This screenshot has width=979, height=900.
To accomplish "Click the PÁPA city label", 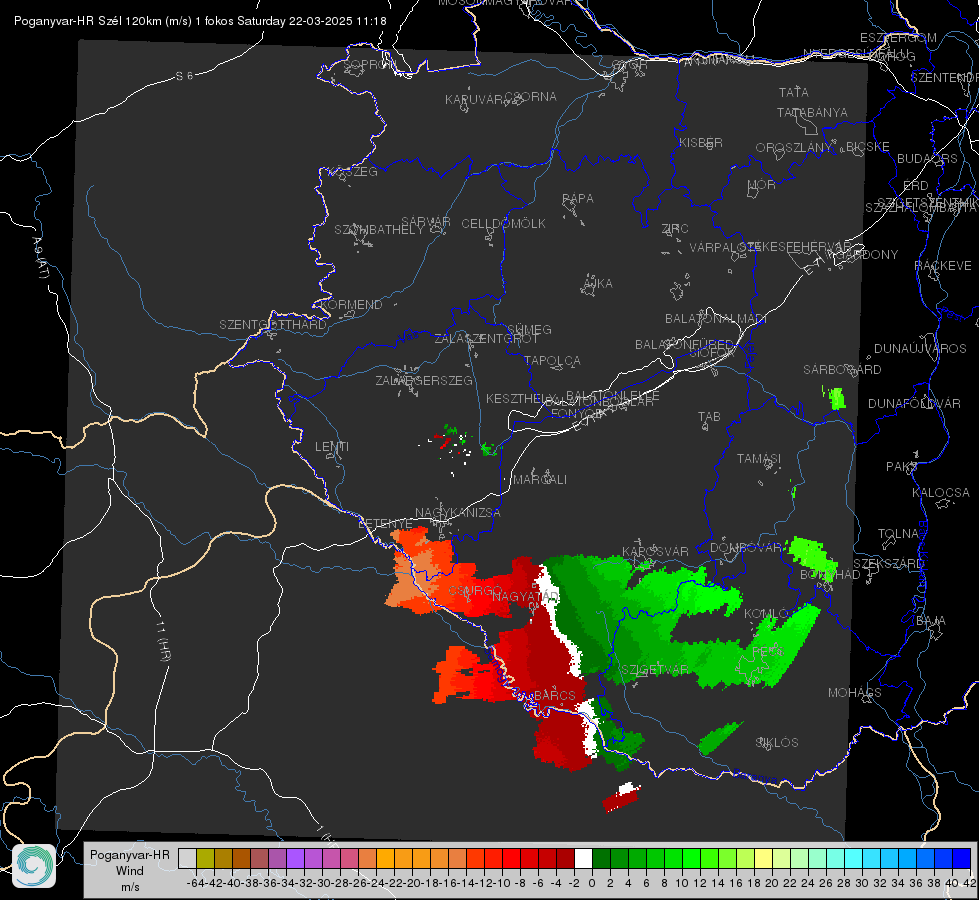I will [578, 199].
